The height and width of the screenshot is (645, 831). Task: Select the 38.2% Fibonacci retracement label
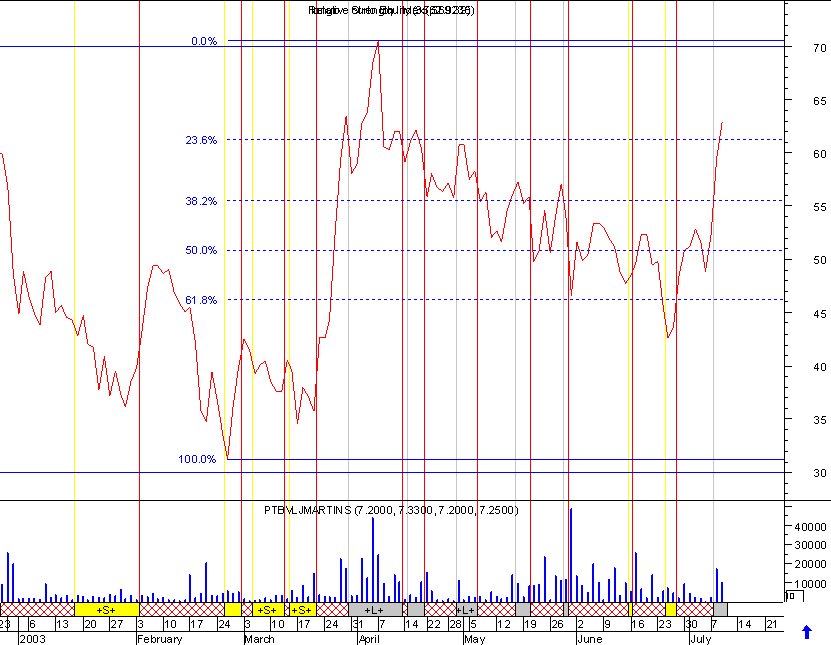pyautogui.click(x=201, y=201)
